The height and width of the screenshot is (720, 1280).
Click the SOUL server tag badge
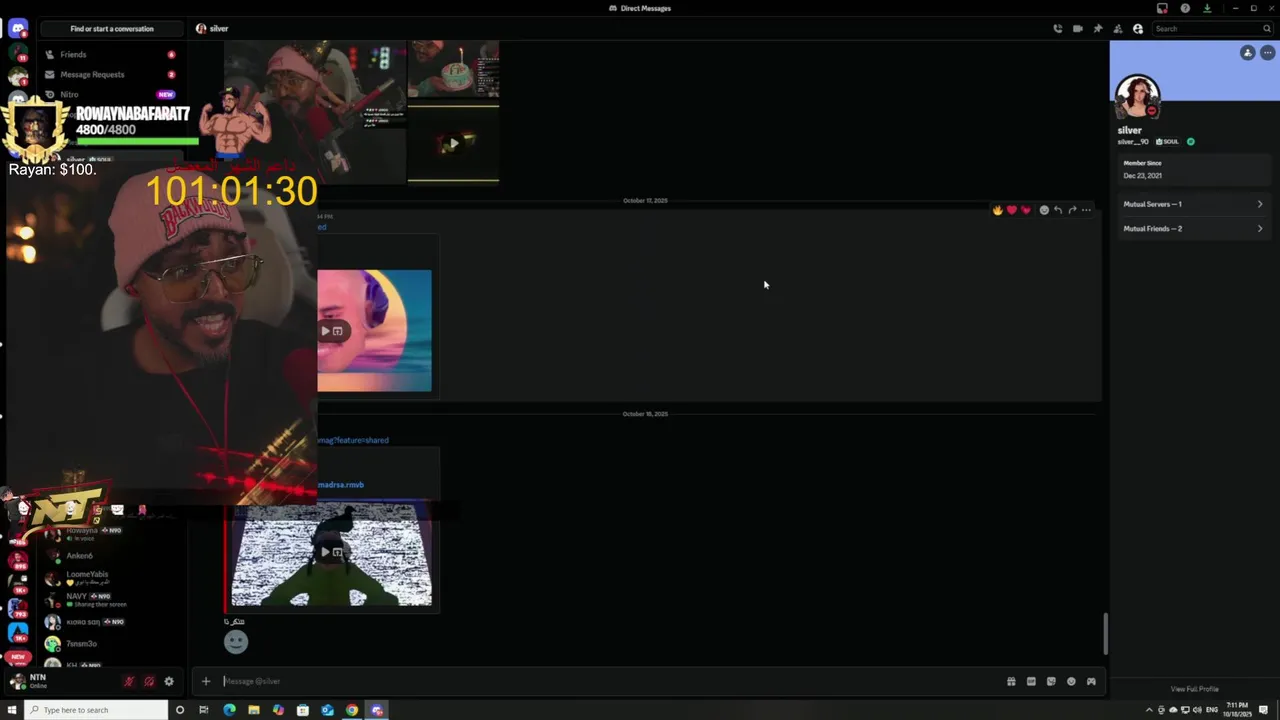pyautogui.click(x=1168, y=142)
